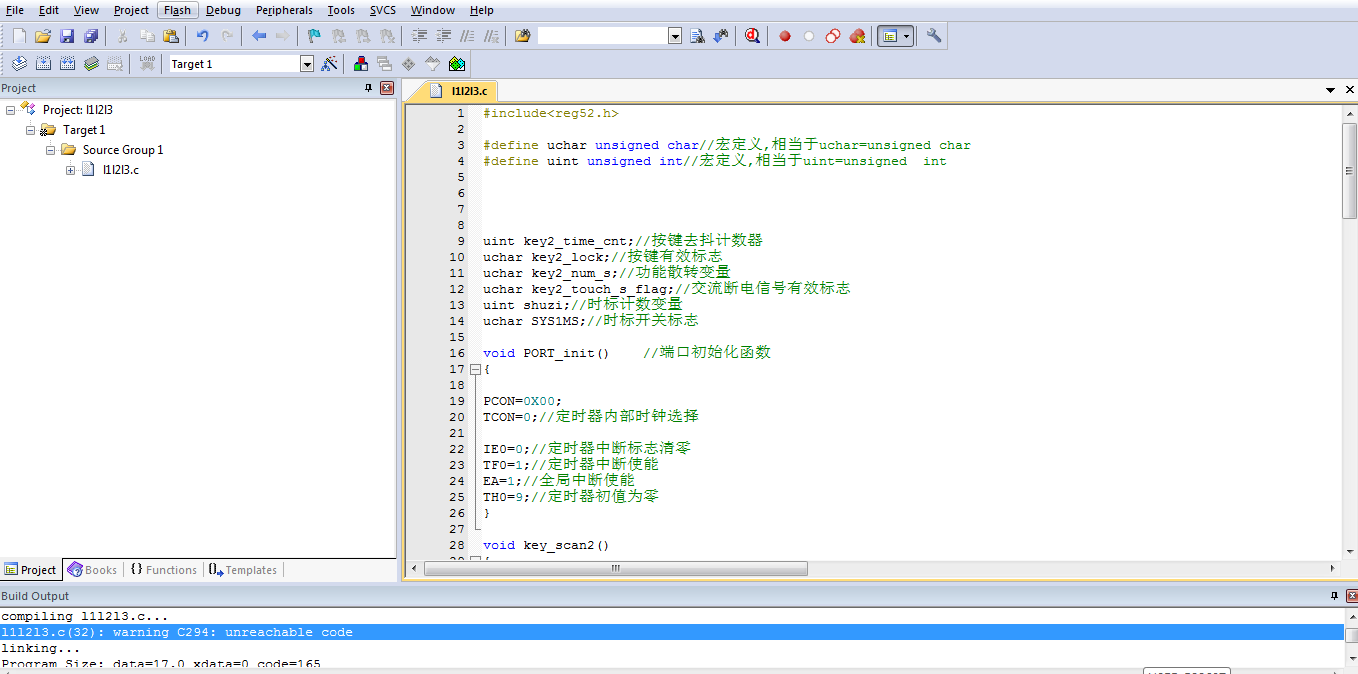This screenshot has height=674, width=1358.
Task: Open the Manage Project Items icon
Action: [x=361, y=63]
